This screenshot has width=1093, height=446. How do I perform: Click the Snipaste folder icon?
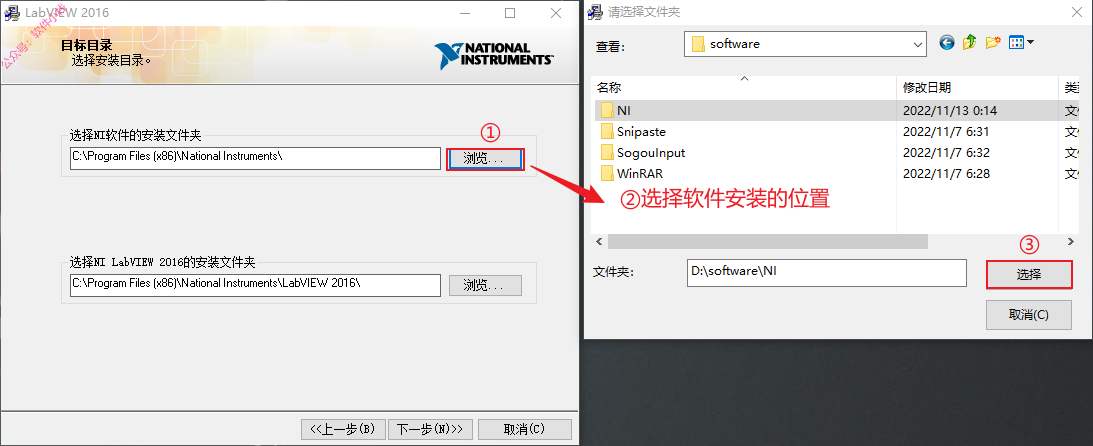606,132
